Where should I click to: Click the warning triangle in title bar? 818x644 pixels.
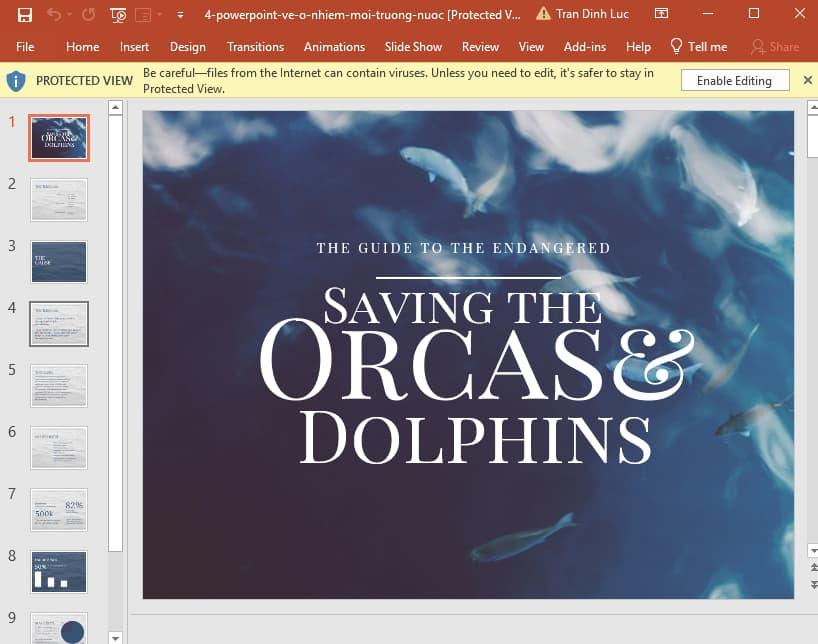point(546,14)
